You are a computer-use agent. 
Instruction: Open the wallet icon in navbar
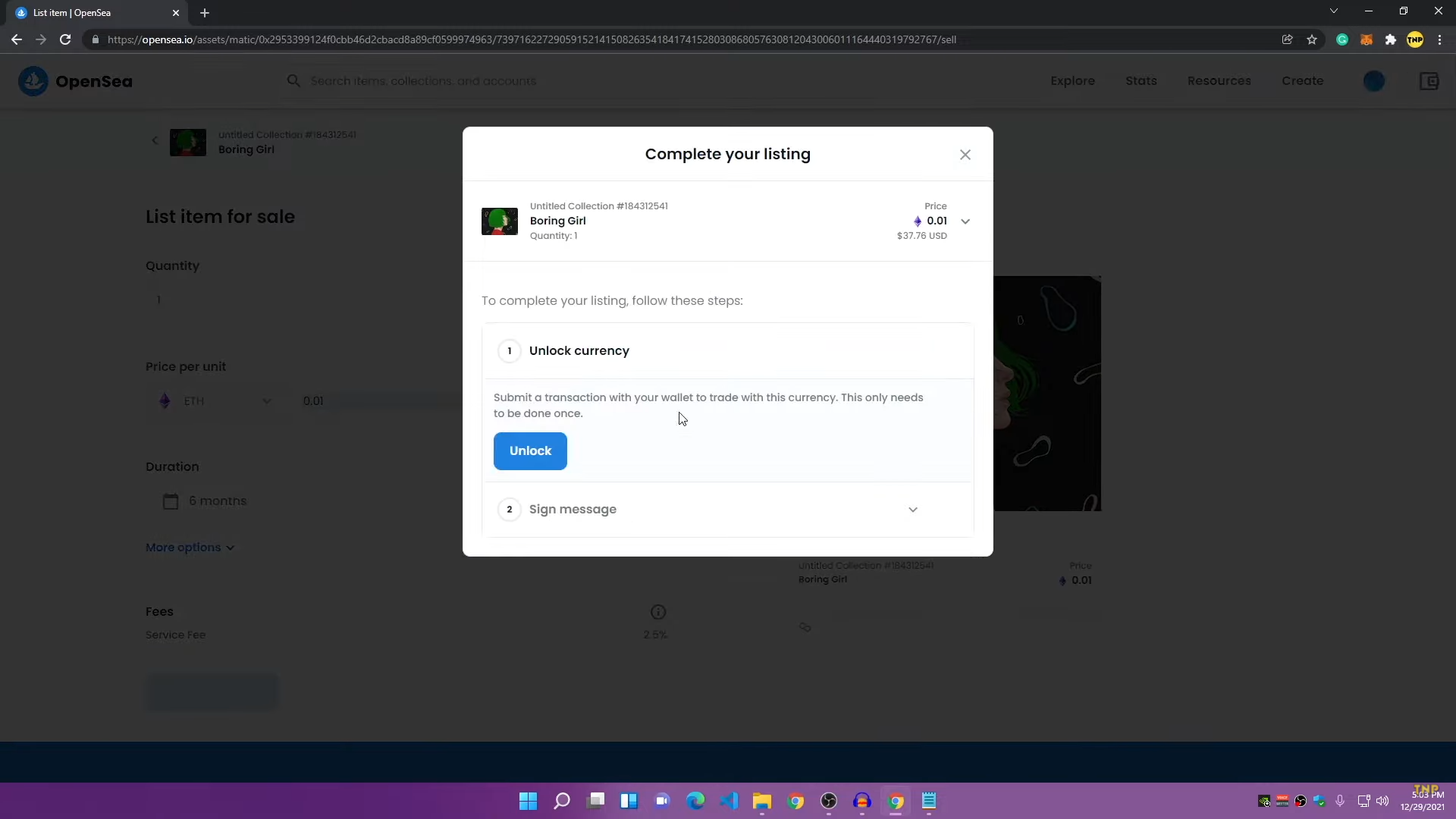coord(1429,81)
